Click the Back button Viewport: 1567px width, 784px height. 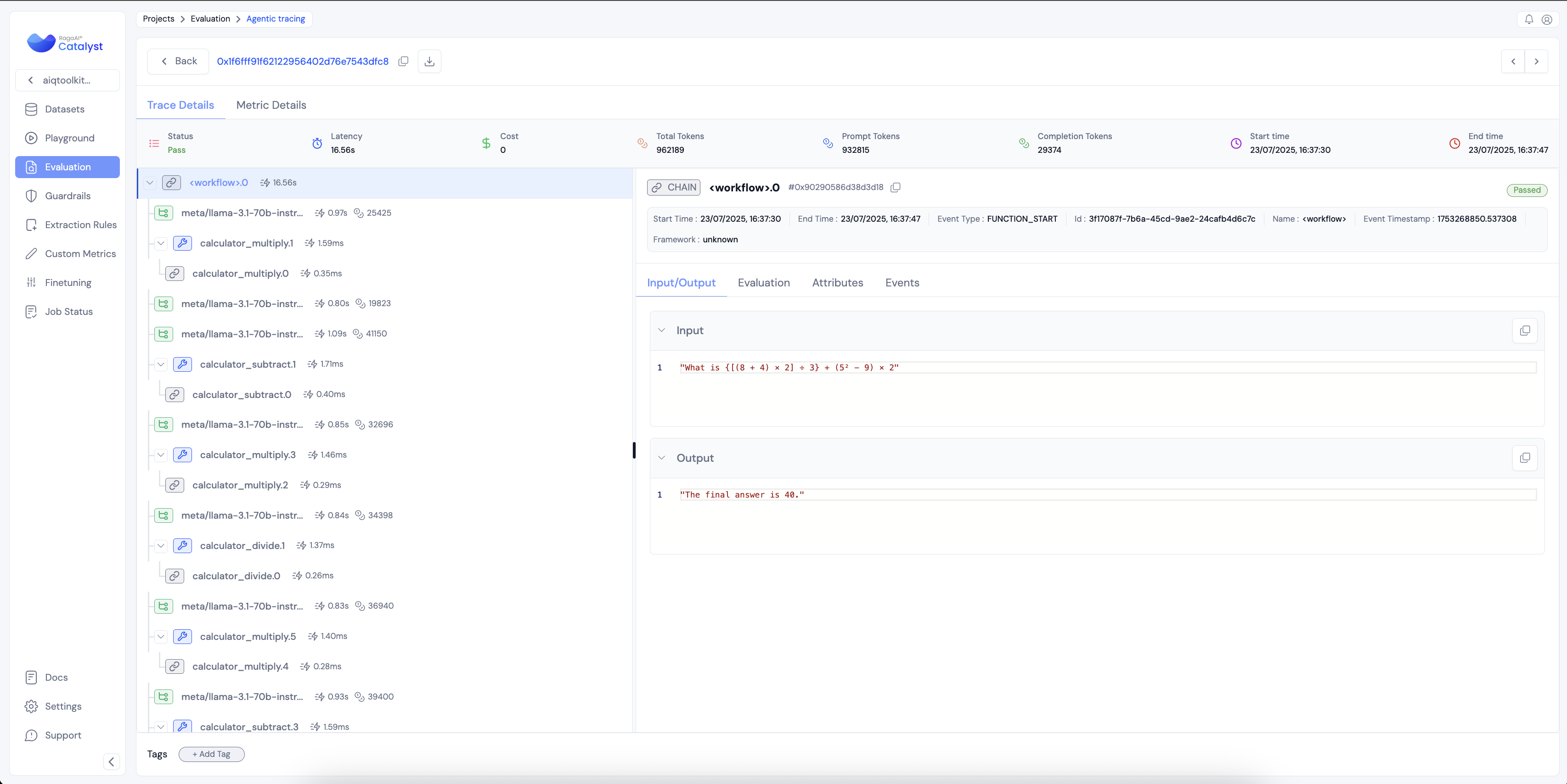178,62
